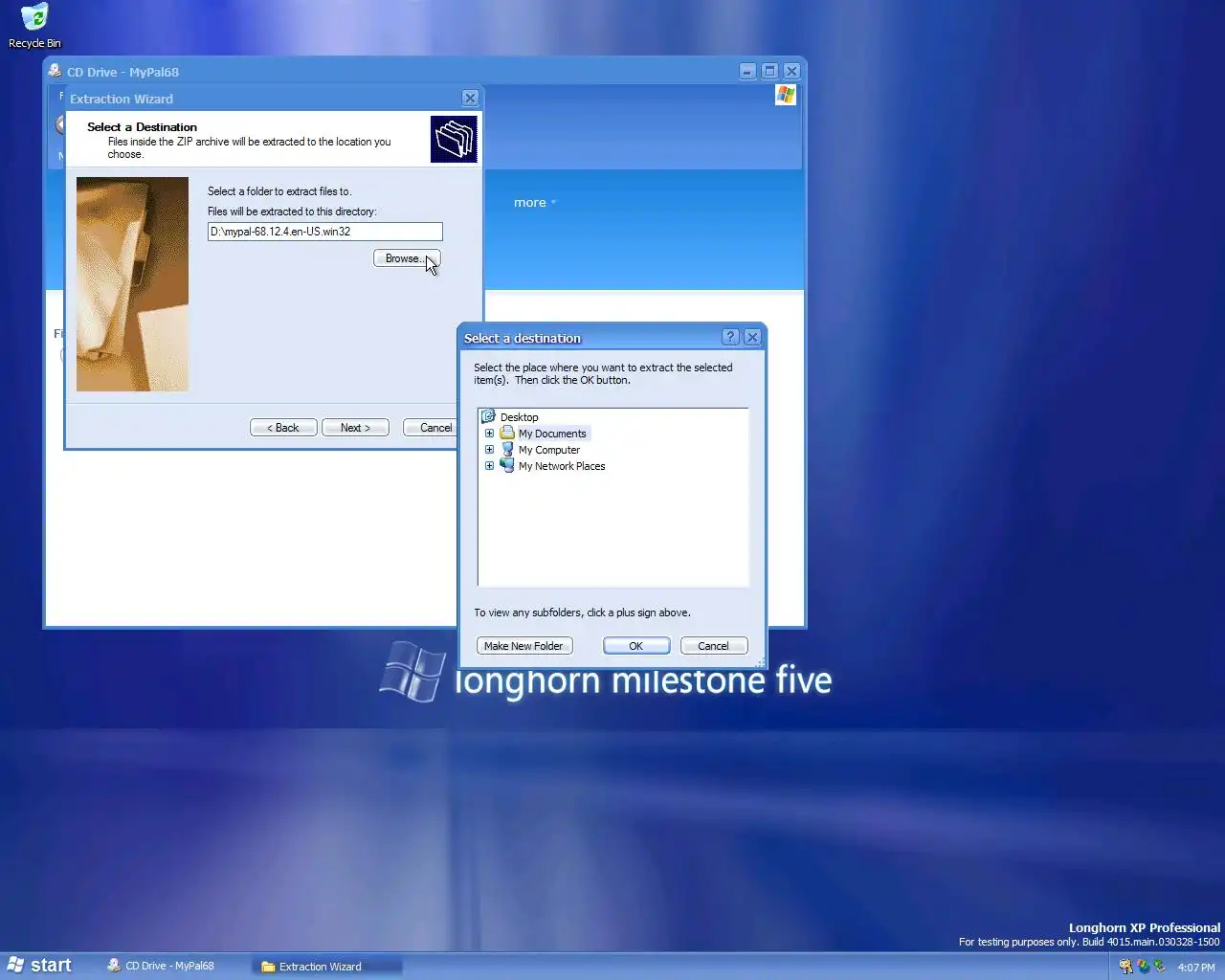Viewport: 1225px width, 980px height.
Task: Click the Windows flag tray icon
Action: tap(1143, 967)
